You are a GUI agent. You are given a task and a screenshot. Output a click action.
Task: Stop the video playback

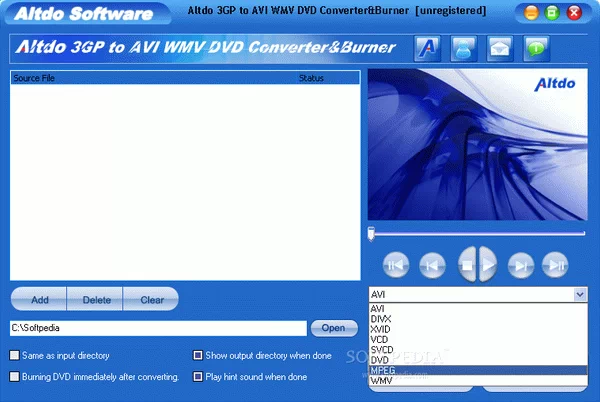[x=465, y=265]
